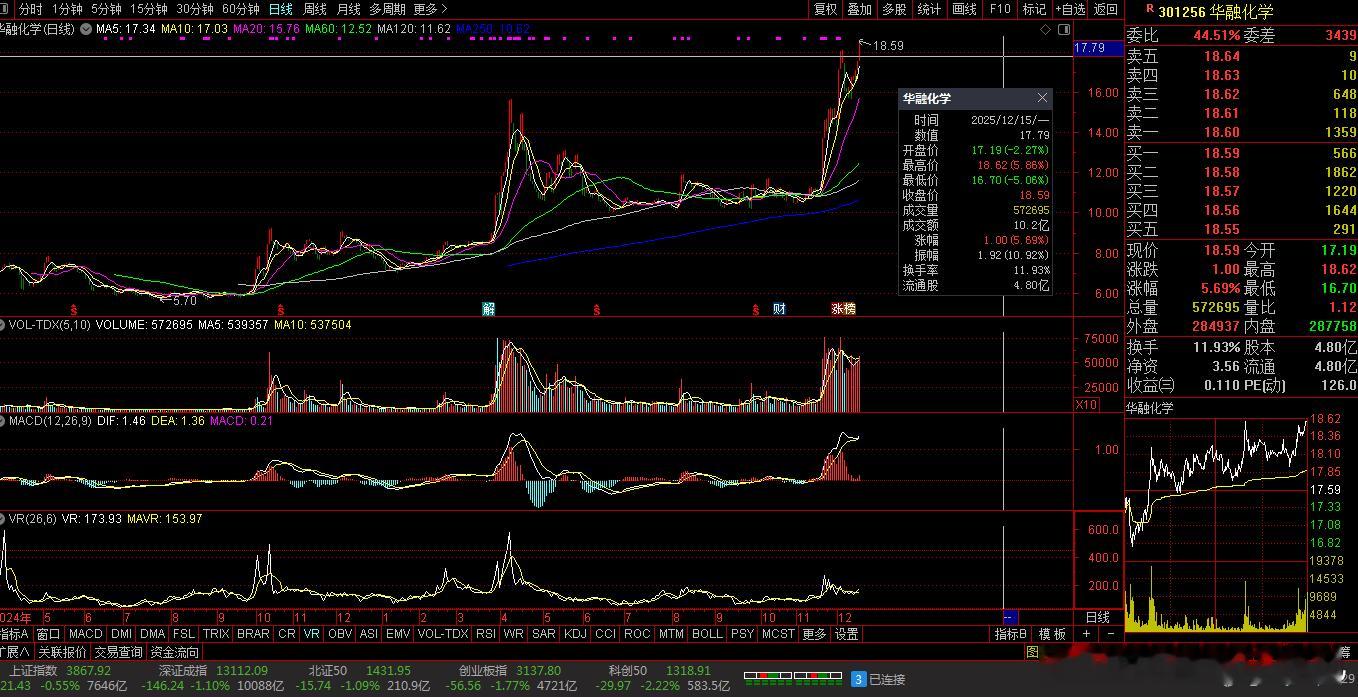Open the MA settings dropdown arrow beside the chart title
This screenshot has width=1358, height=697.
point(84,29)
